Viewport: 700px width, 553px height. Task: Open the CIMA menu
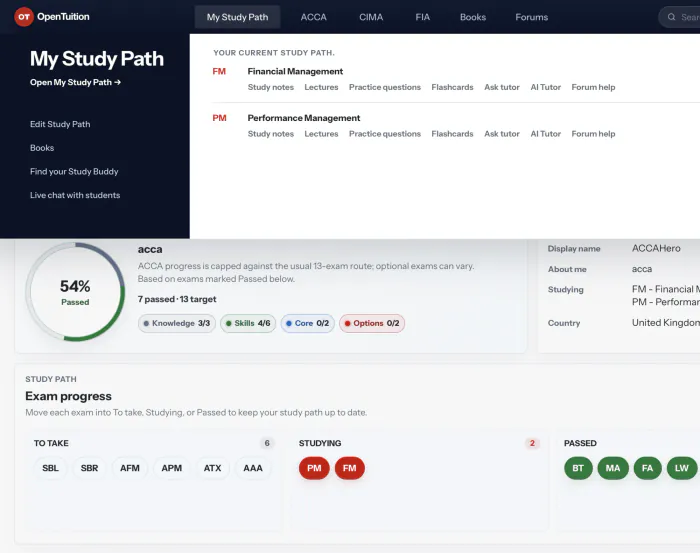[371, 17]
